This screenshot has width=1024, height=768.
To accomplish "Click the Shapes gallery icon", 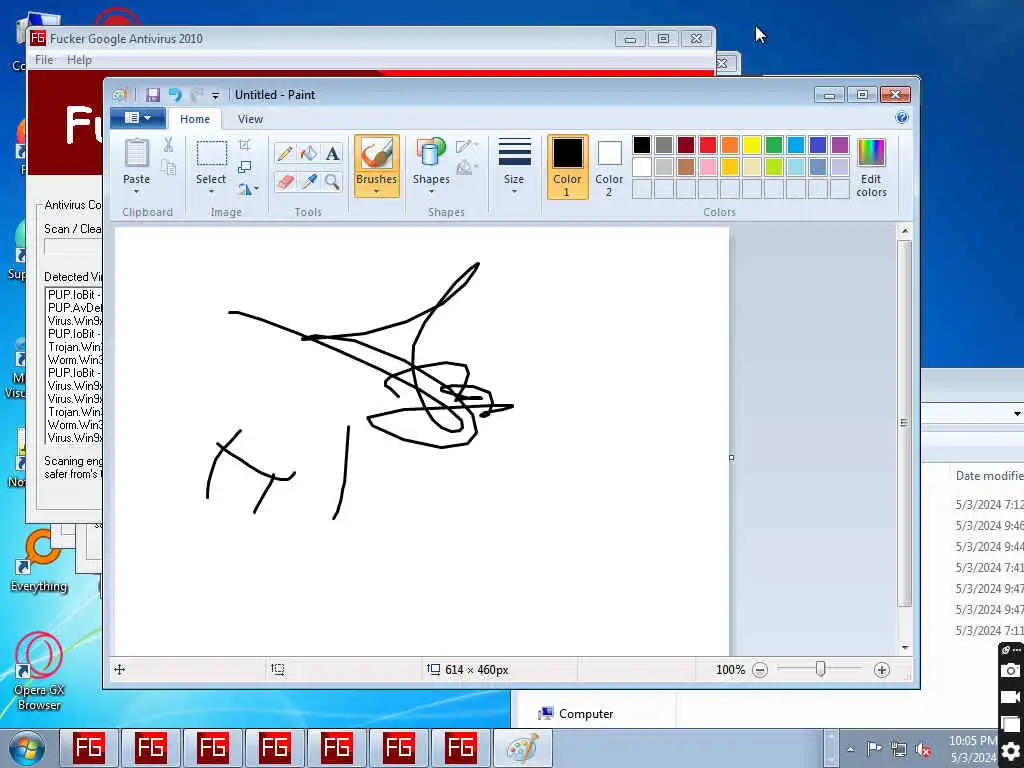I will [431, 152].
